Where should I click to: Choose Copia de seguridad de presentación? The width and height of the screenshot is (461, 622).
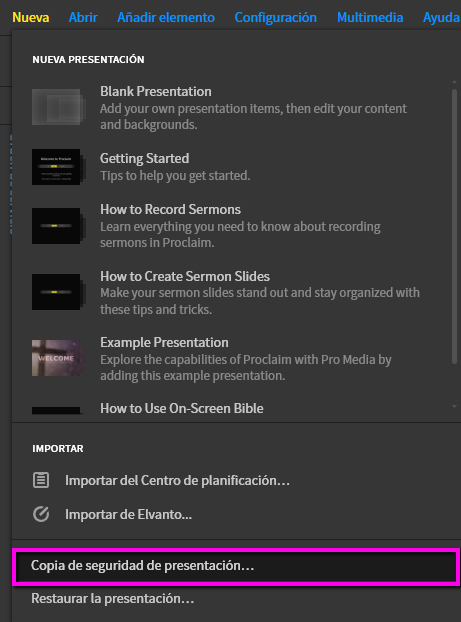point(236,566)
